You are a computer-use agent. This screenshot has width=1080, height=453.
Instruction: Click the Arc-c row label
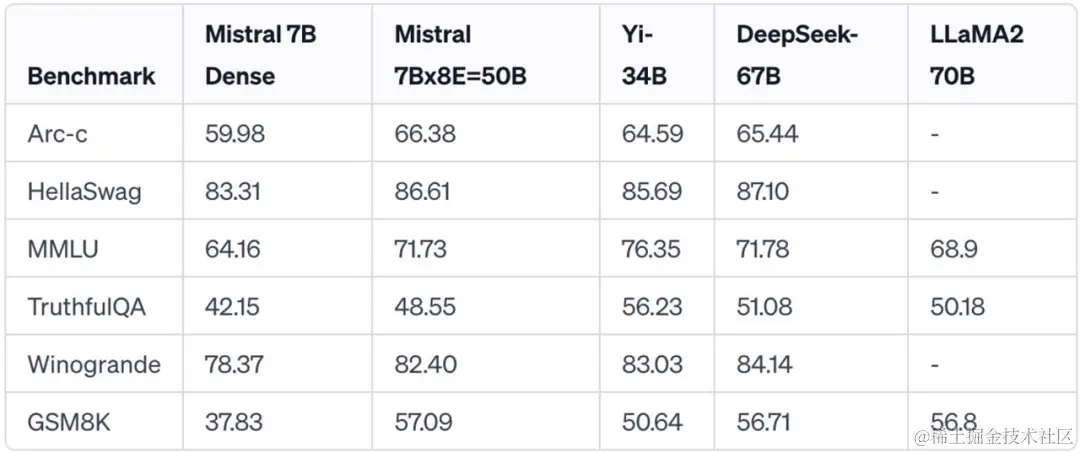click(x=58, y=133)
